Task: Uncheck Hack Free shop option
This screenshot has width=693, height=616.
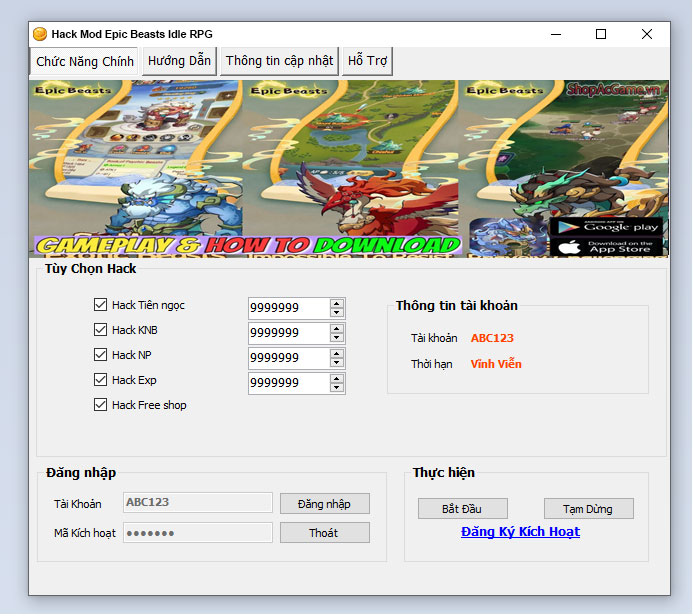Action: 100,405
